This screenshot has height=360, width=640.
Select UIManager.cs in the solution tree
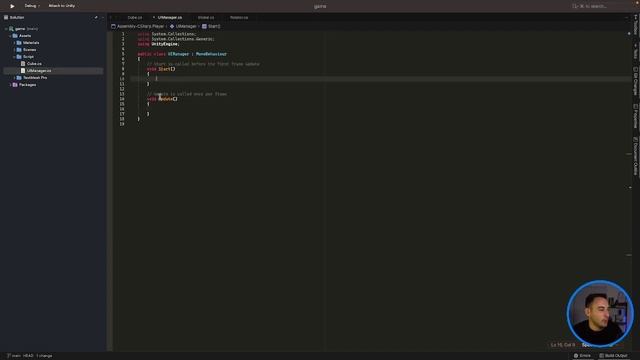[39, 71]
